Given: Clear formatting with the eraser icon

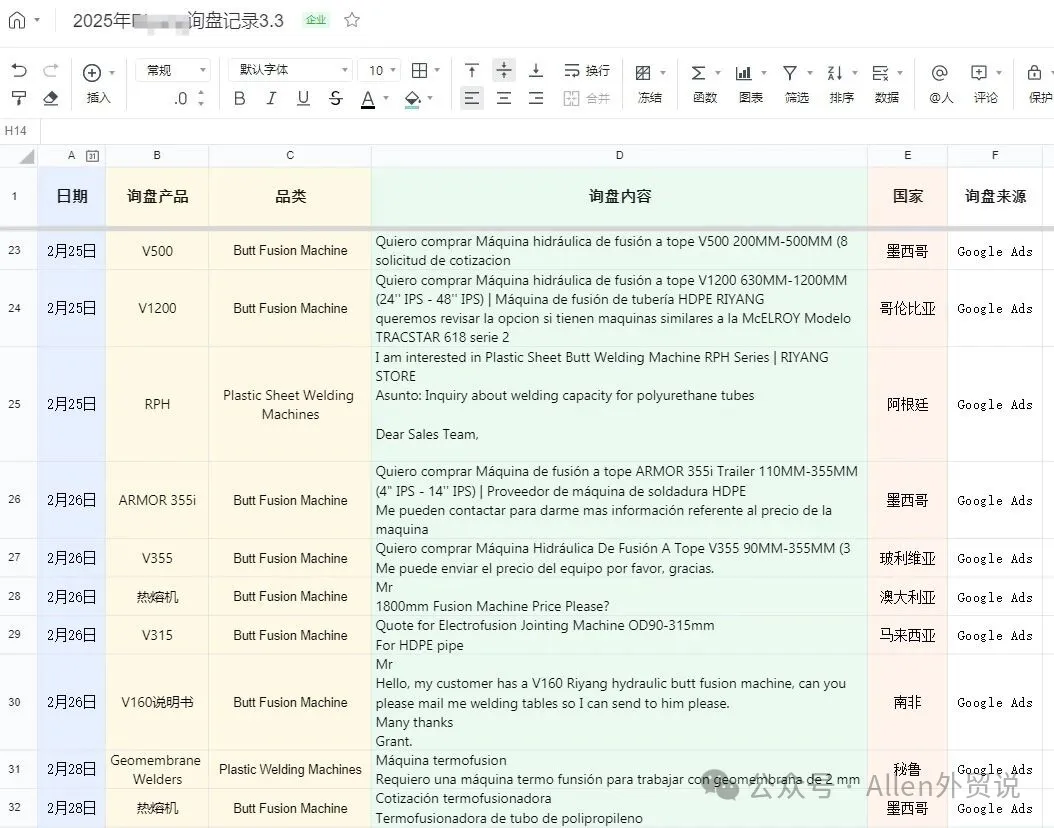Looking at the screenshot, I should click(x=50, y=98).
